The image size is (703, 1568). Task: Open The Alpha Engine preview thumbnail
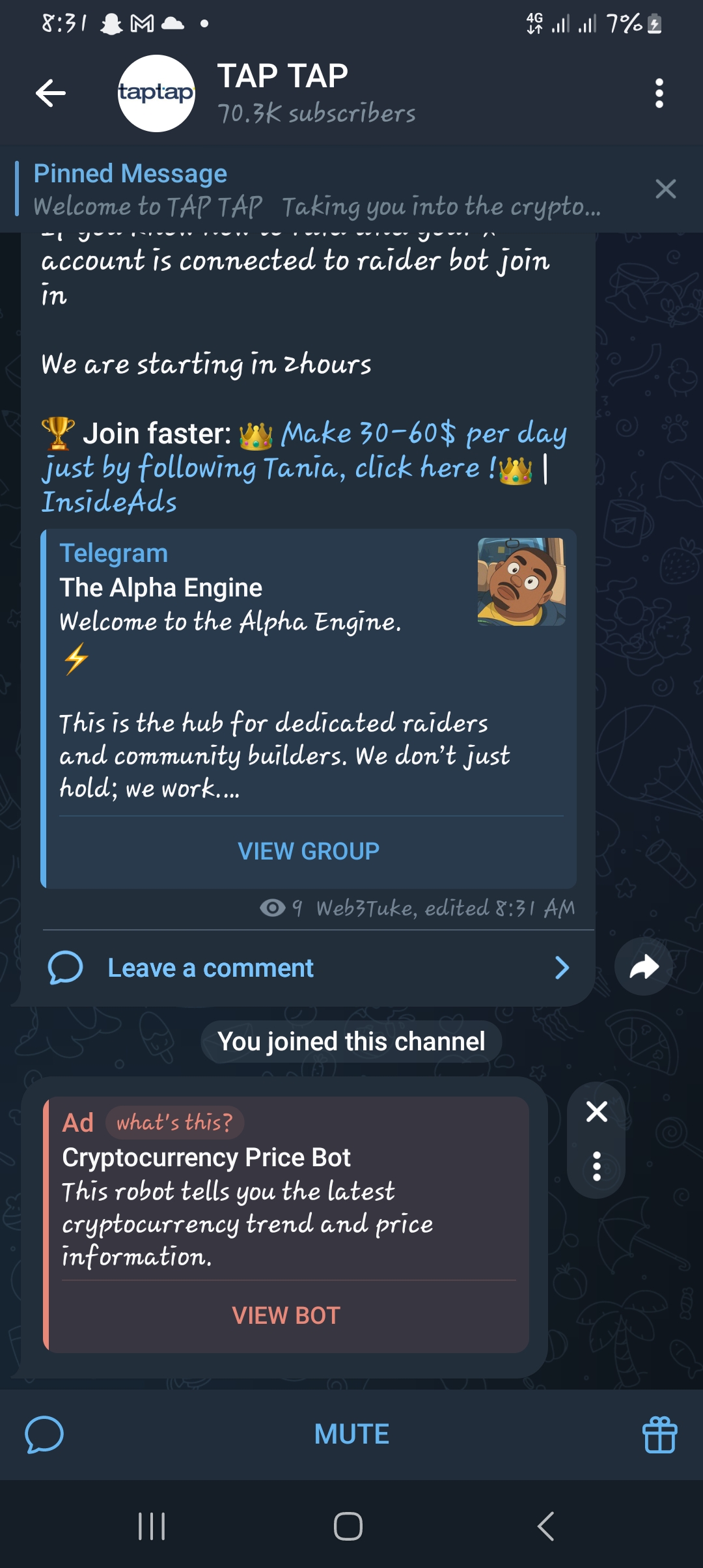coord(521,581)
